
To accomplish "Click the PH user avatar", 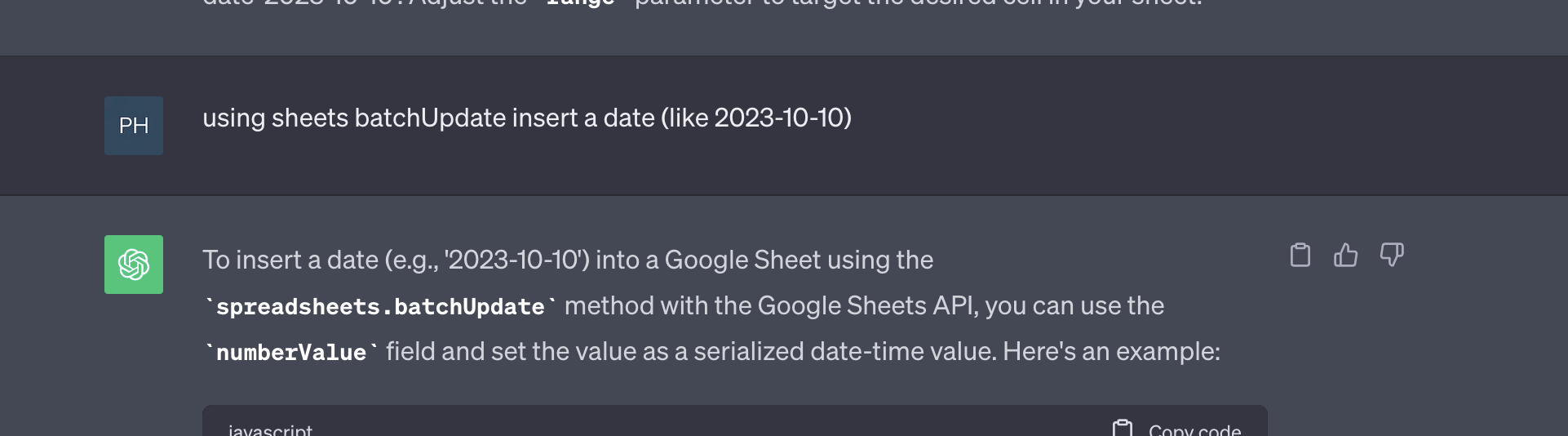I will (134, 126).
